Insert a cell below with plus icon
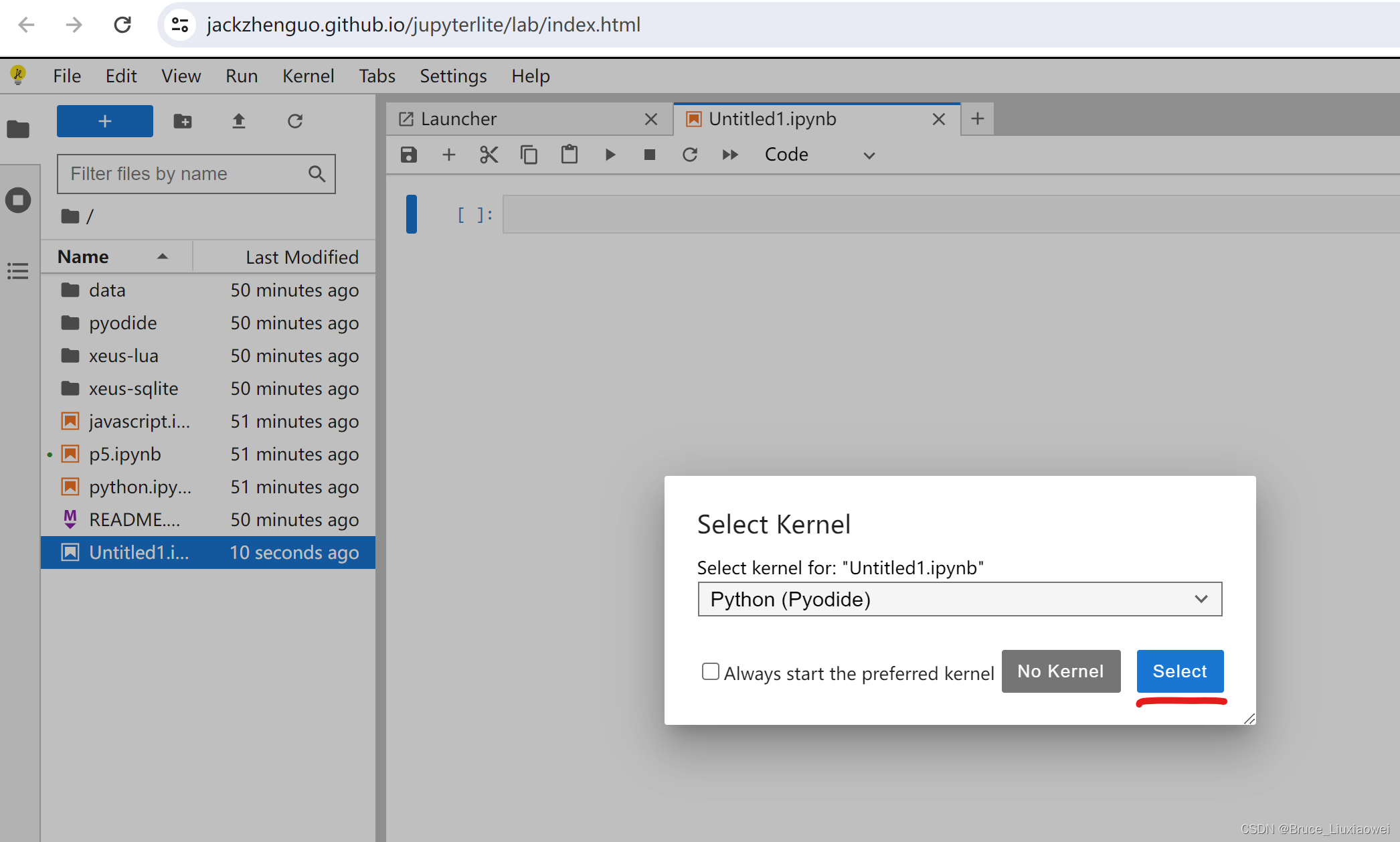 449,155
